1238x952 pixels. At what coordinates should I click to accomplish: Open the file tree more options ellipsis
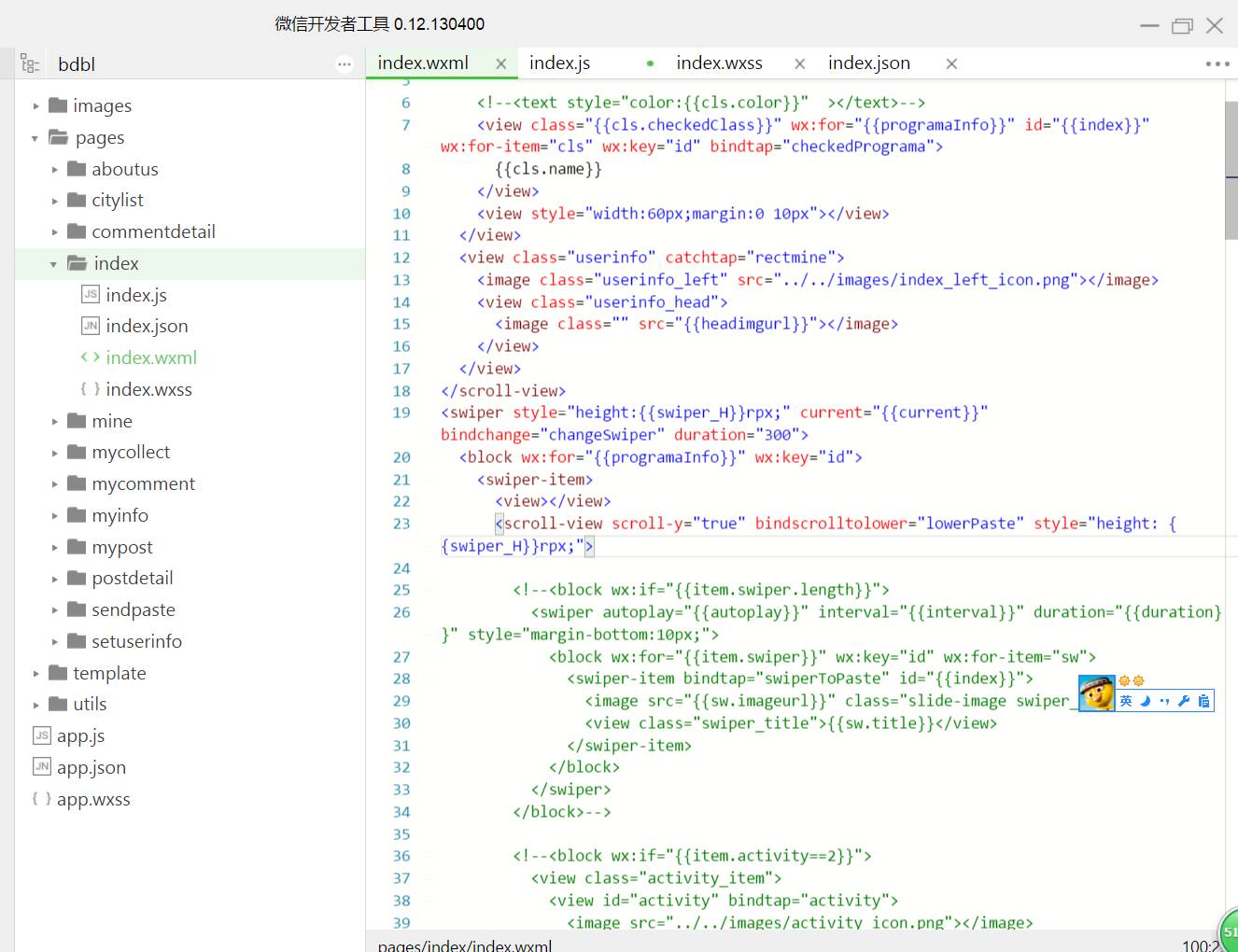pos(345,64)
